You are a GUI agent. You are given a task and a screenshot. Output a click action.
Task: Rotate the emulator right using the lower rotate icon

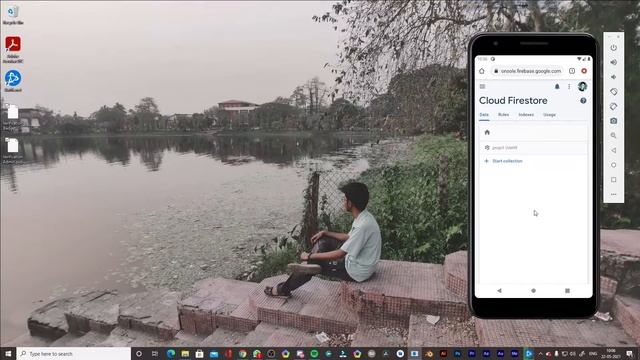tap(613, 107)
